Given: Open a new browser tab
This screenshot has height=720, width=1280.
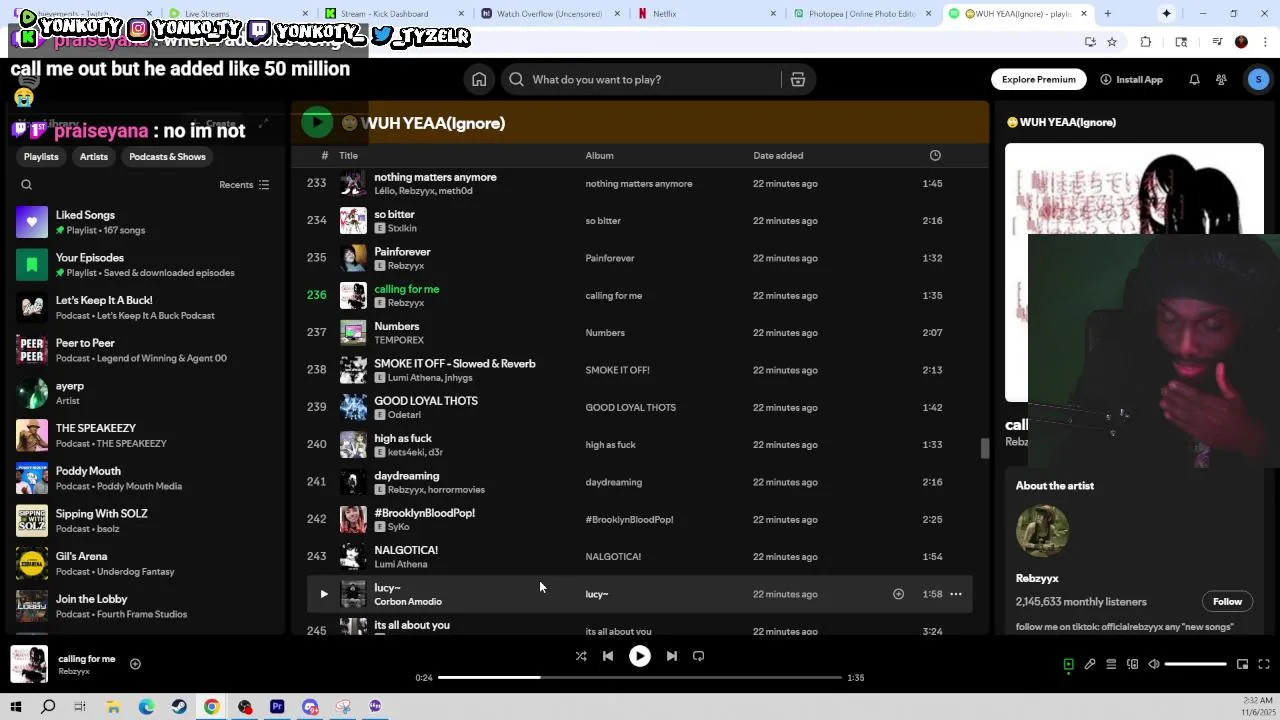Looking at the screenshot, I should [1107, 14].
